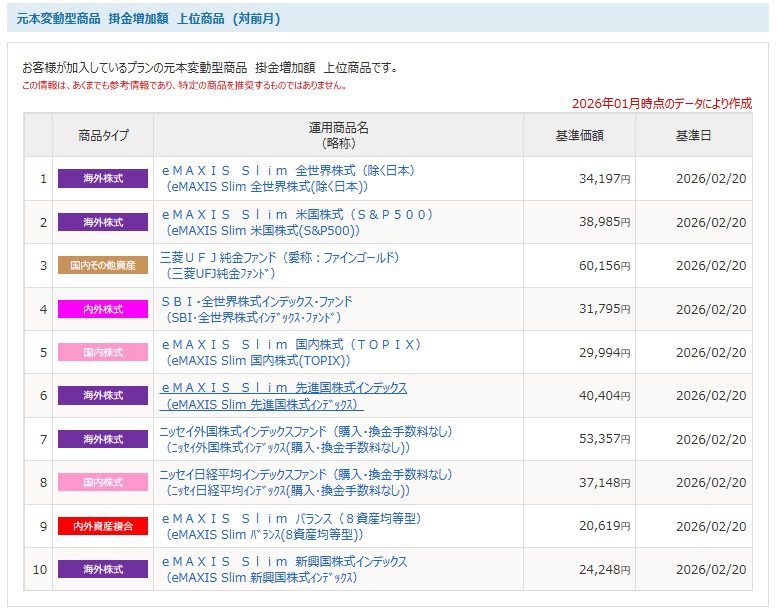Open ニッセイ日経平均インデックスファンド link

[306, 482]
